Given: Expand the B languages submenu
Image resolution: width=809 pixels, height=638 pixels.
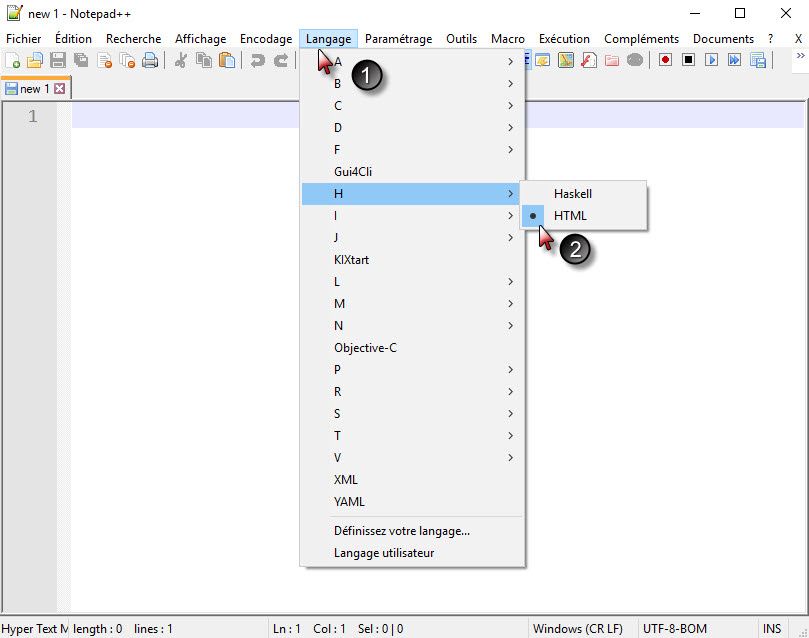Looking at the screenshot, I should coord(413,84).
